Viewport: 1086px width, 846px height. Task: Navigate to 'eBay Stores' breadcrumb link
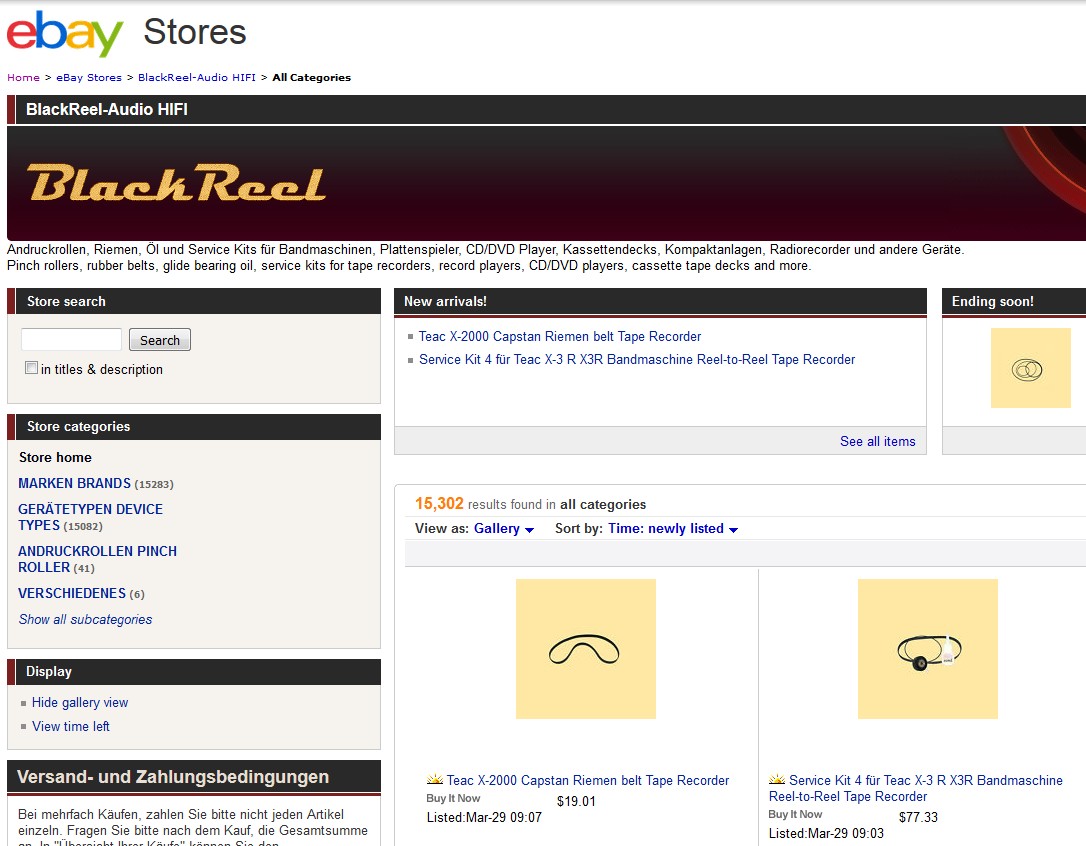click(89, 77)
